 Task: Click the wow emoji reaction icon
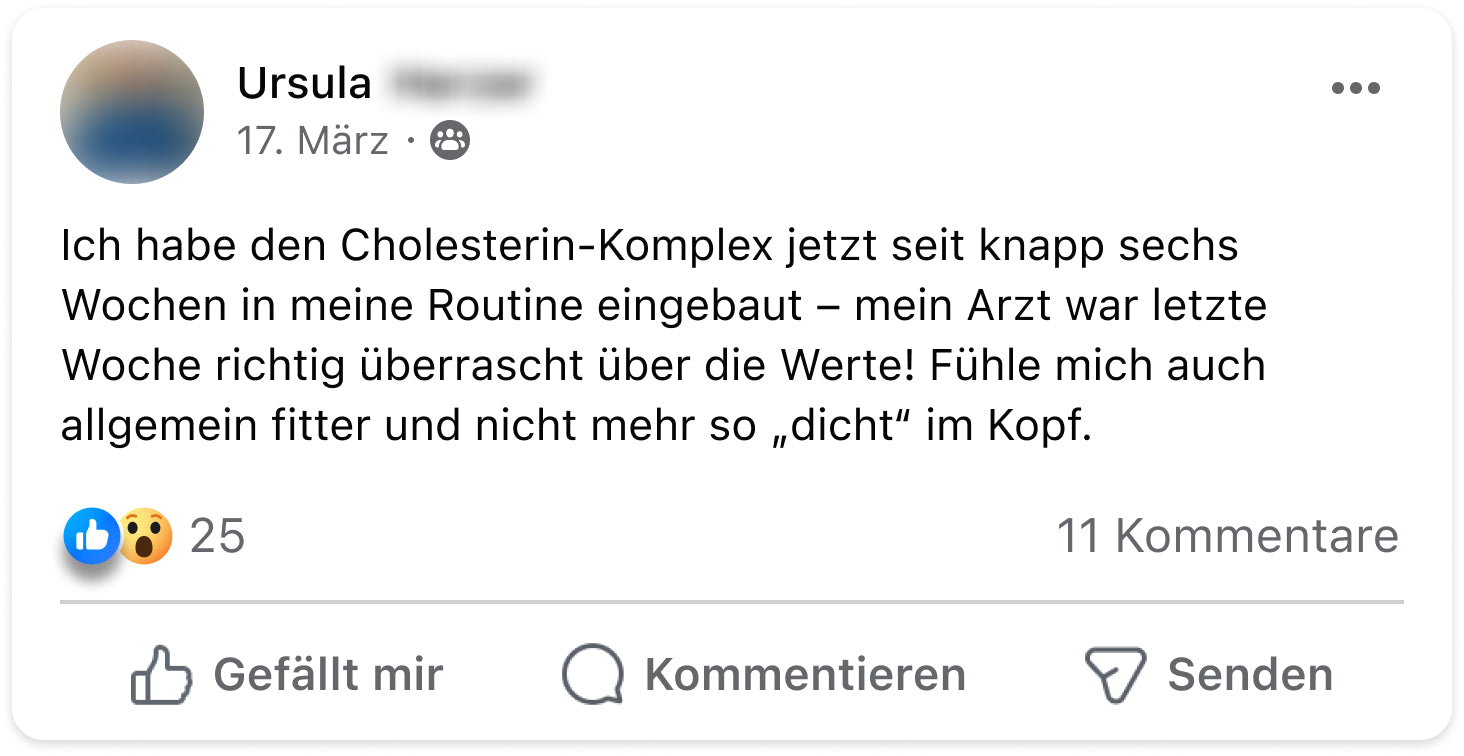click(x=146, y=537)
